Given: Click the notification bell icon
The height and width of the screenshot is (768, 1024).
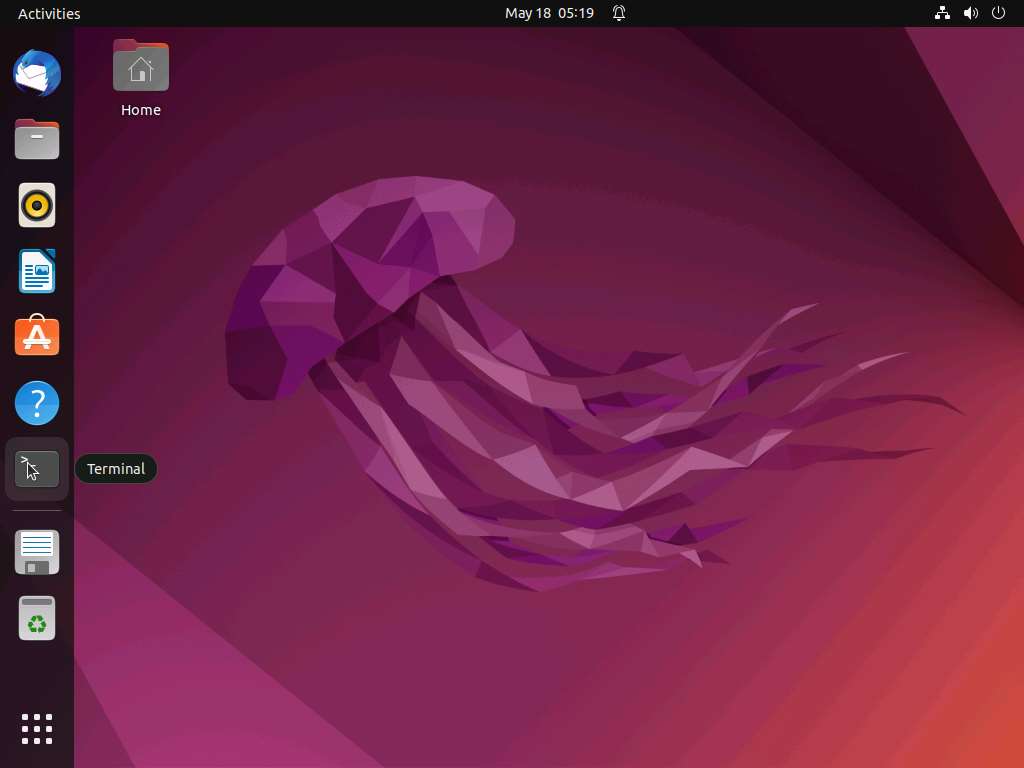Looking at the screenshot, I should [x=619, y=14].
